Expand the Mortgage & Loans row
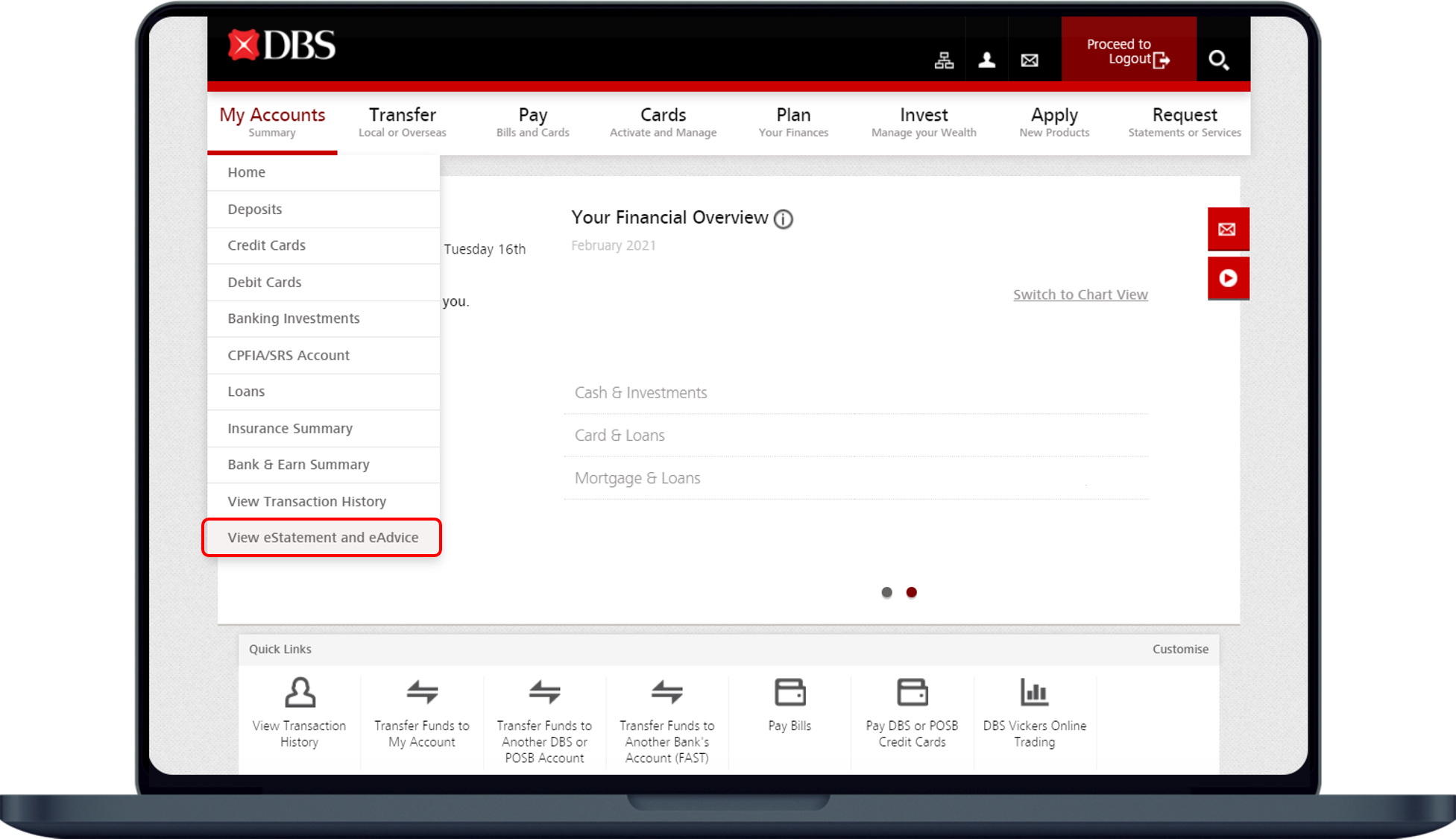 (x=856, y=478)
